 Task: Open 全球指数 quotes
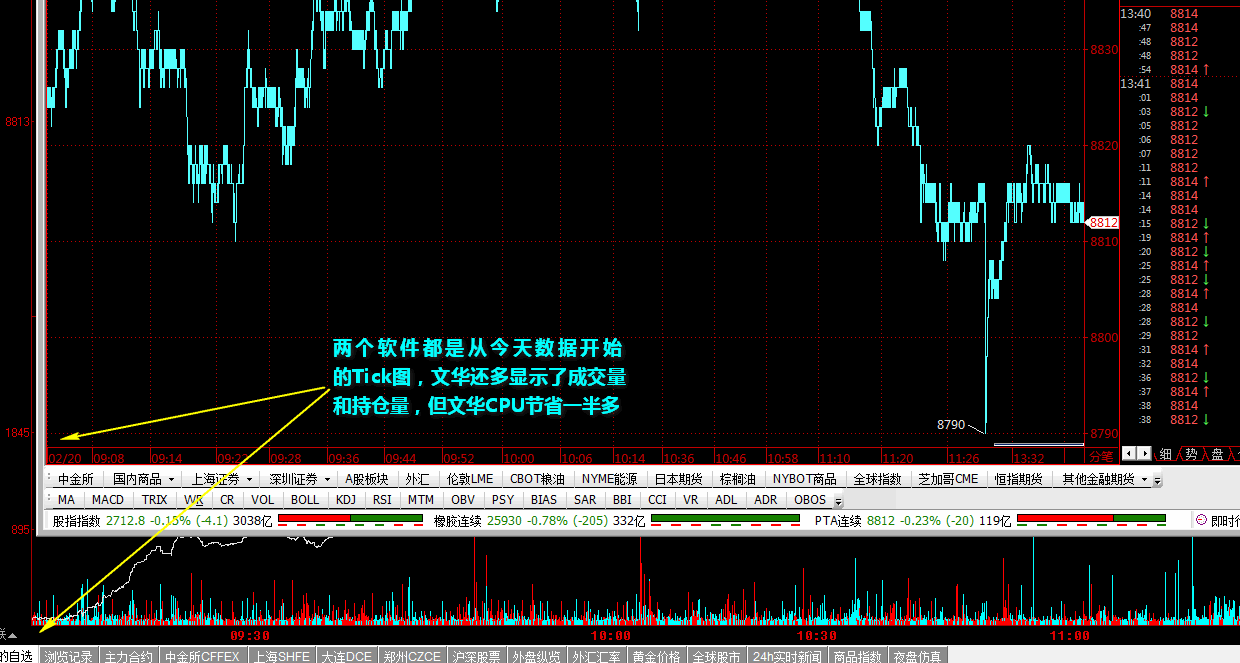click(x=878, y=480)
